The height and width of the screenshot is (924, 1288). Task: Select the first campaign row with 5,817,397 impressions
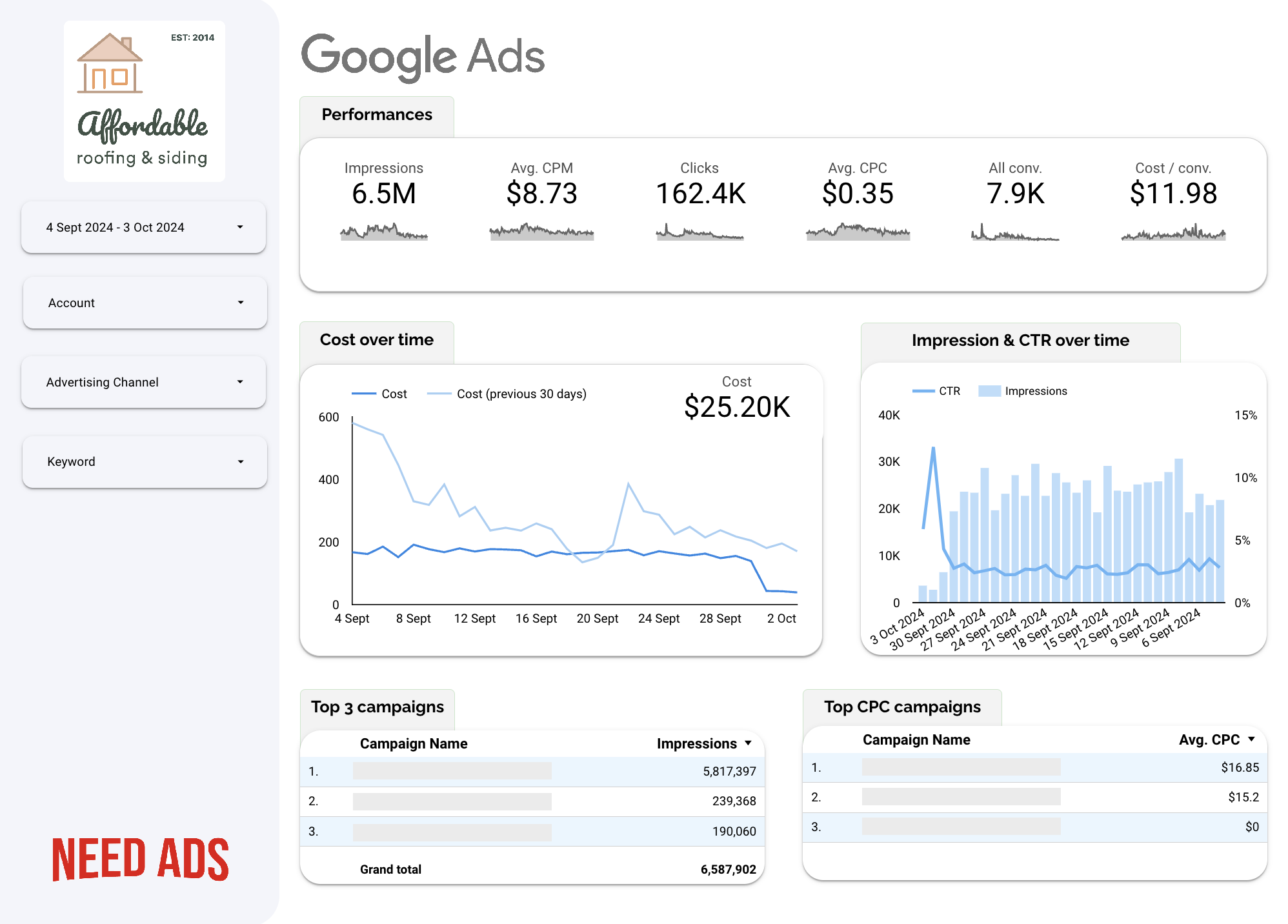pyautogui.click(x=532, y=771)
